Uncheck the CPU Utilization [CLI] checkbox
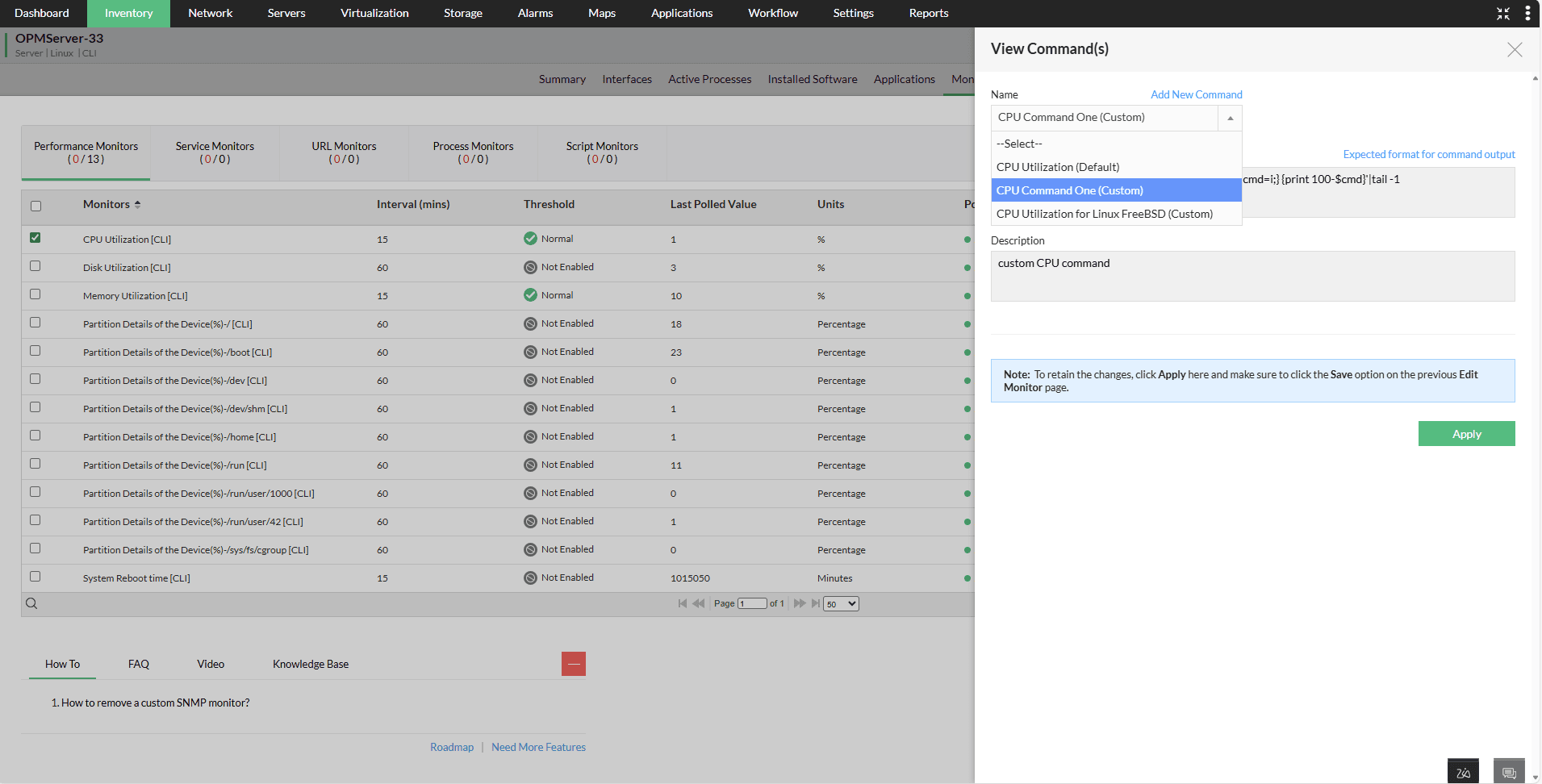The width and height of the screenshot is (1542, 784). [35, 238]
